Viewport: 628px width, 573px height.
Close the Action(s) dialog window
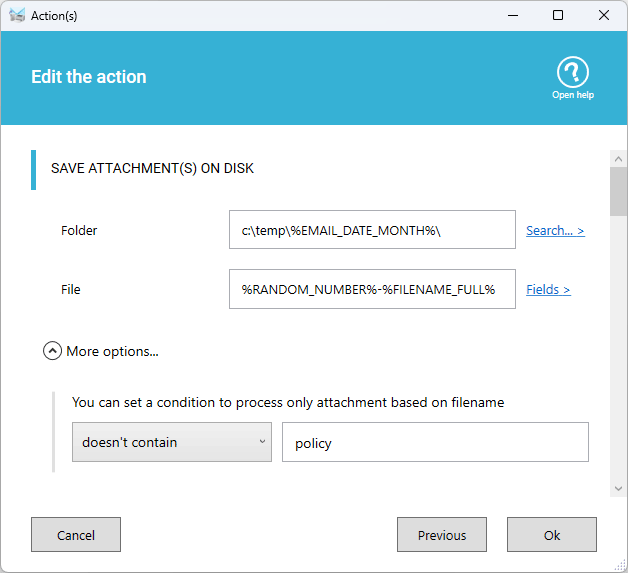pyautogui.click(x=604, y=15)
